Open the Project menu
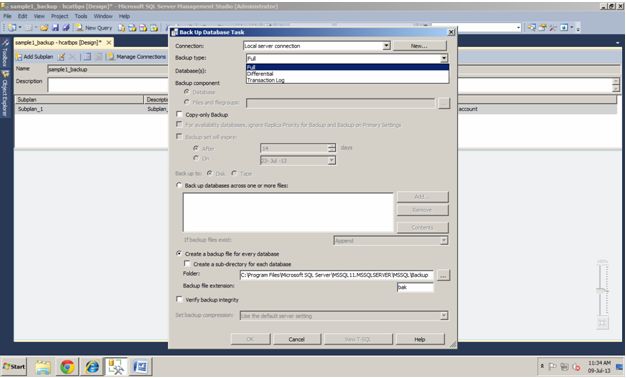The width and height of the screenshot is (626, 378). (60, 16)
